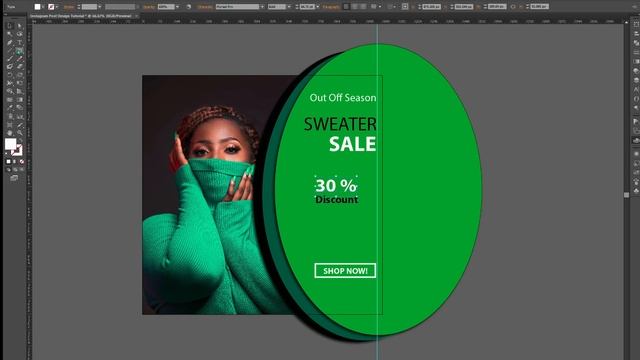
Task: Select the Magic Wand tool
Action: (x=9, y=34)
